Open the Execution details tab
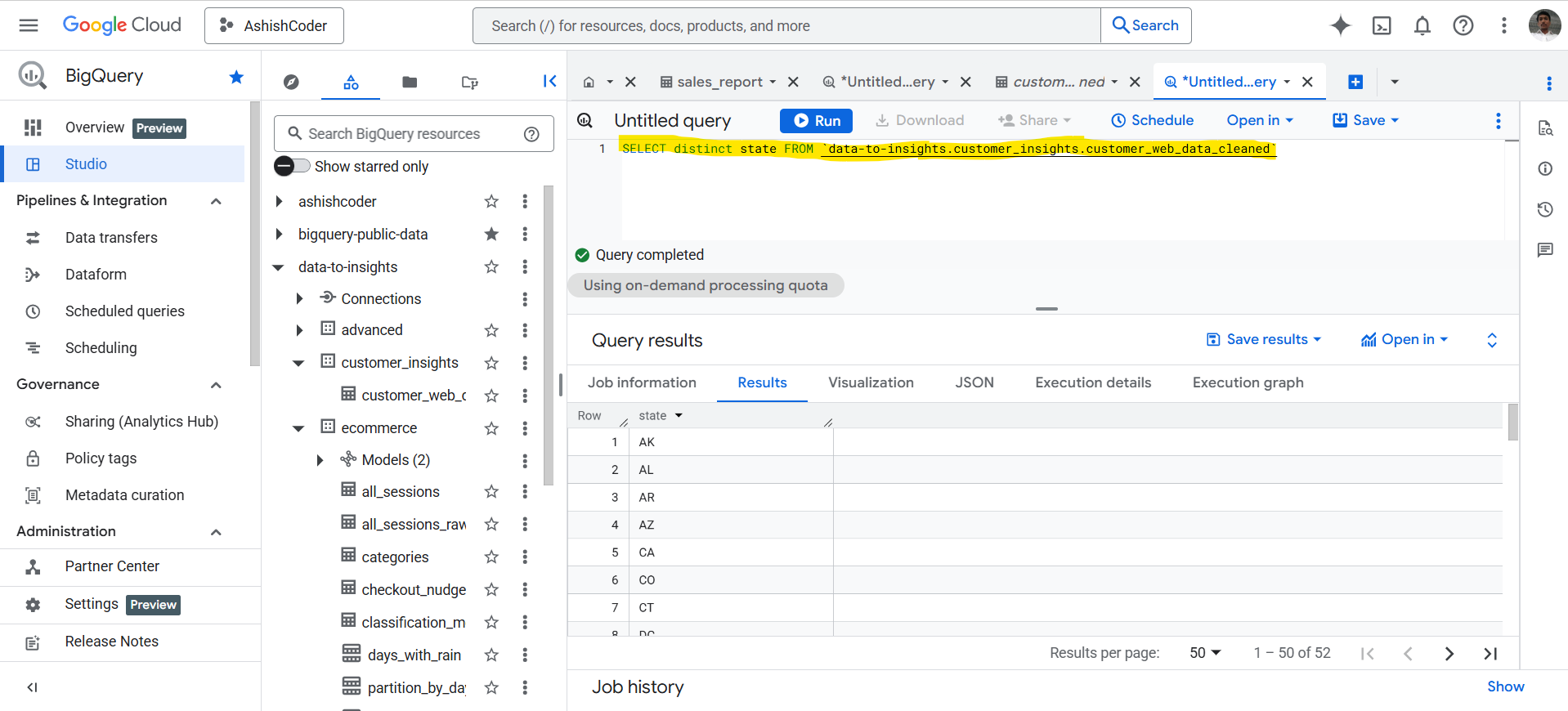Image resolution: width=1568 pixels, height=711 pixels. pos(1093,382)
